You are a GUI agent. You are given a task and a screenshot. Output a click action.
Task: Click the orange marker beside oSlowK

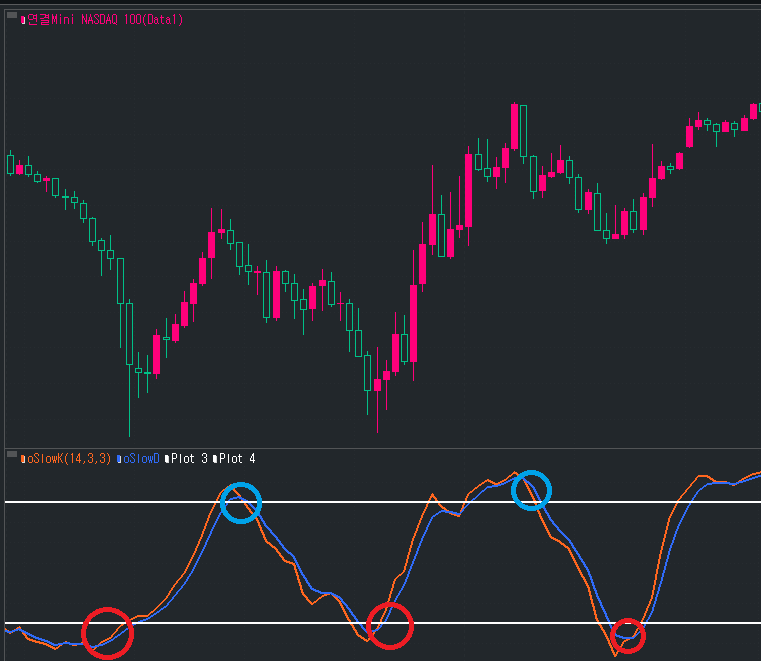tap(23, 459)
